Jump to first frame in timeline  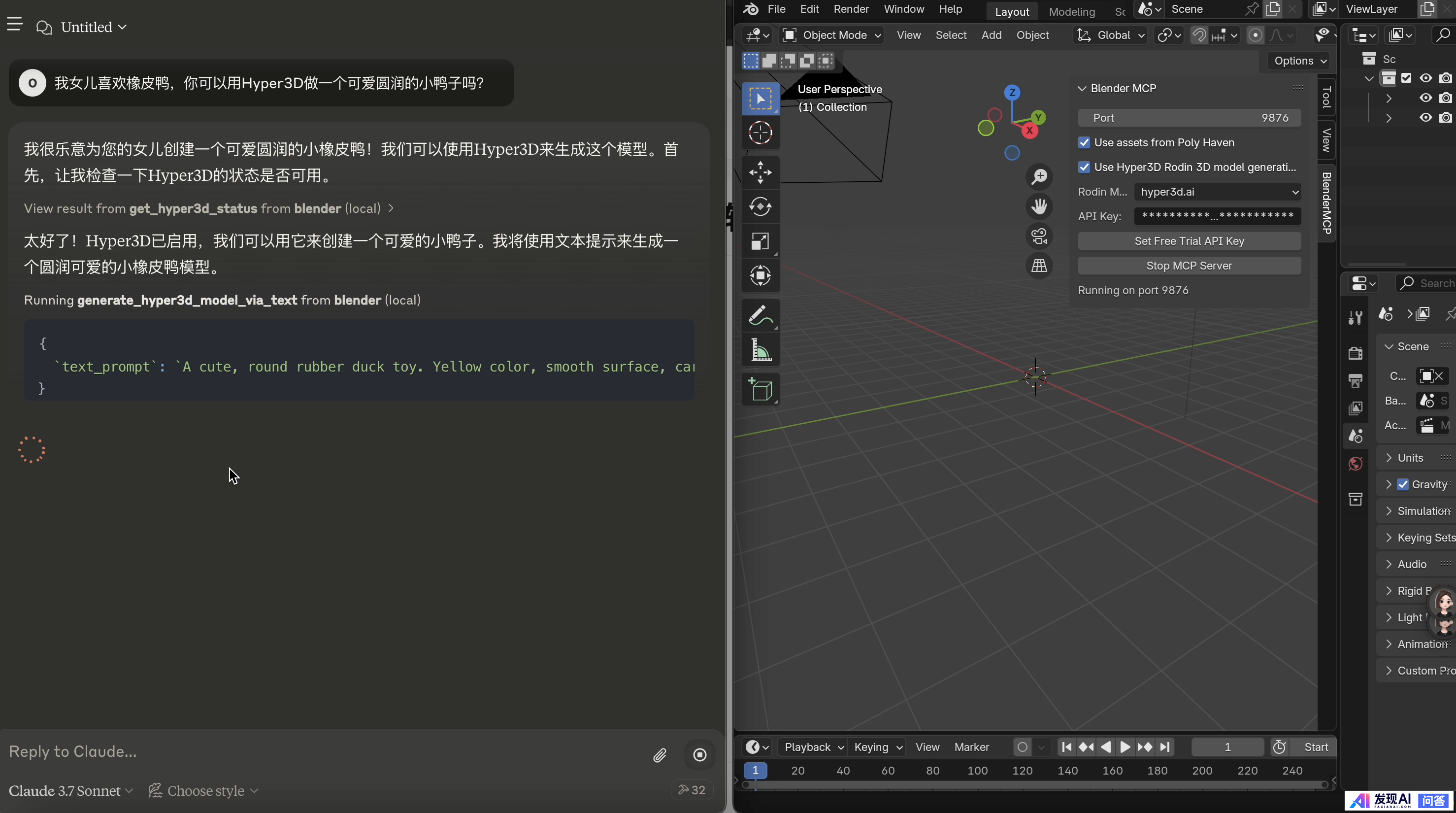click(1066, 747)
